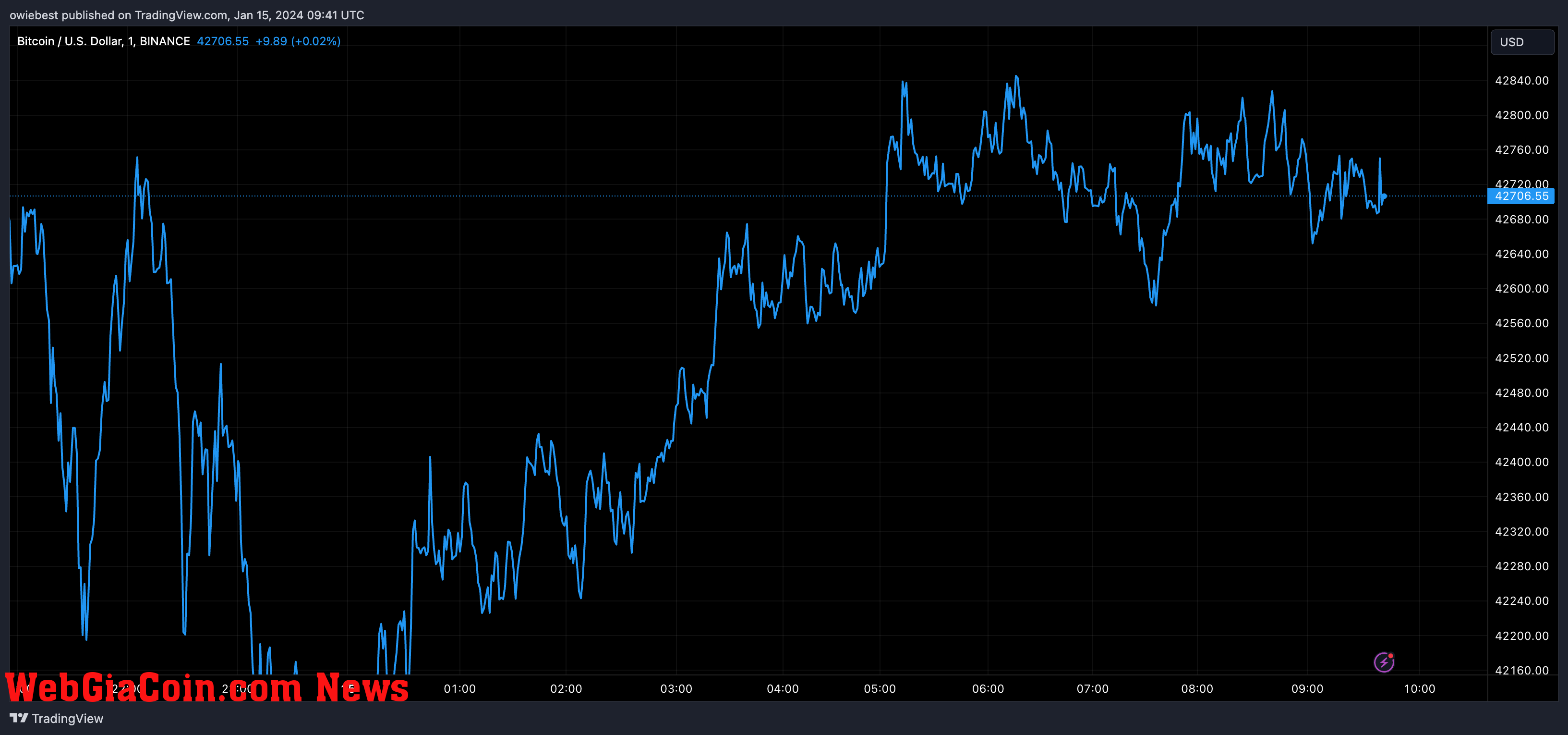Image resolution: width=1568 pixels, height=735 pixels.
Task: Click the purple lightning bolt icon
Action: 1384,662
